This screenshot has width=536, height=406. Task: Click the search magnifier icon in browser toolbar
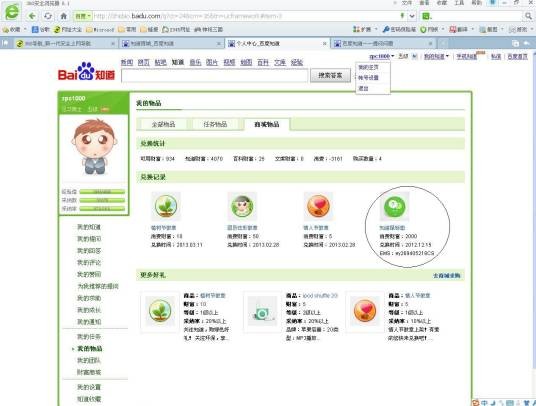click(x=528, y=16)
